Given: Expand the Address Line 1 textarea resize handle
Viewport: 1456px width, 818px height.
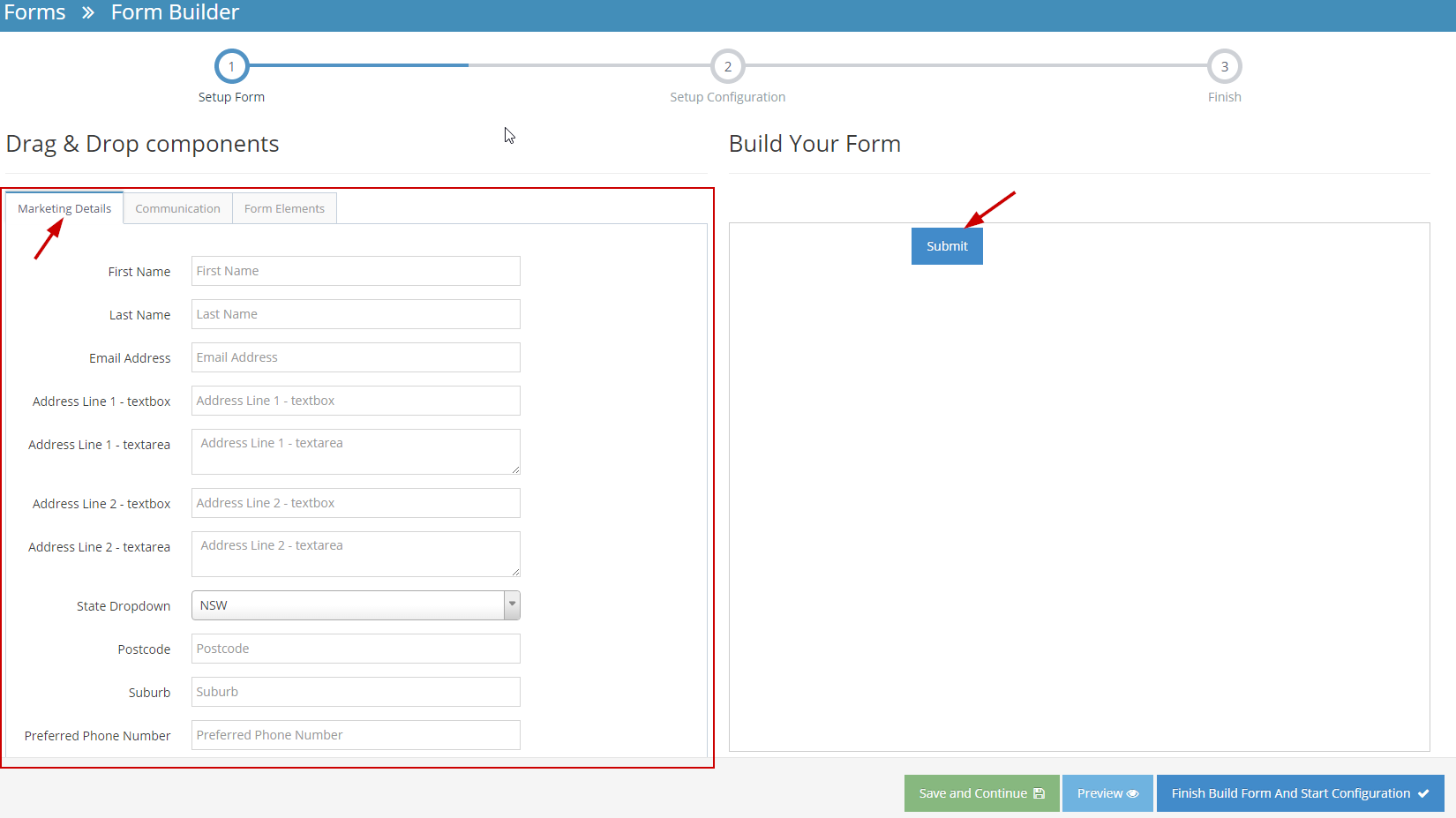Looking at the screenshot, I should (515, 470).
